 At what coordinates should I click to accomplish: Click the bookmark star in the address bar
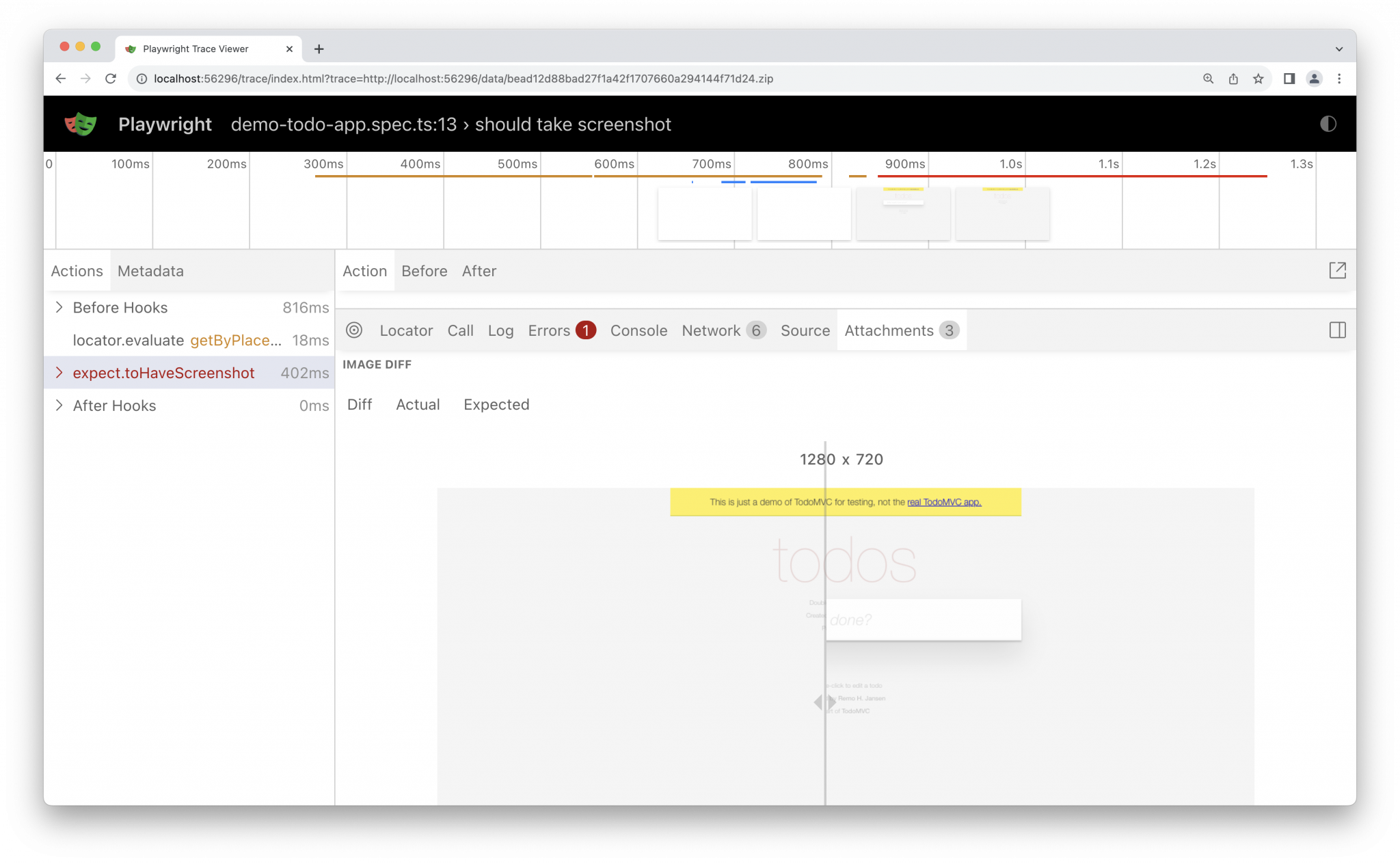(1258, 79)
